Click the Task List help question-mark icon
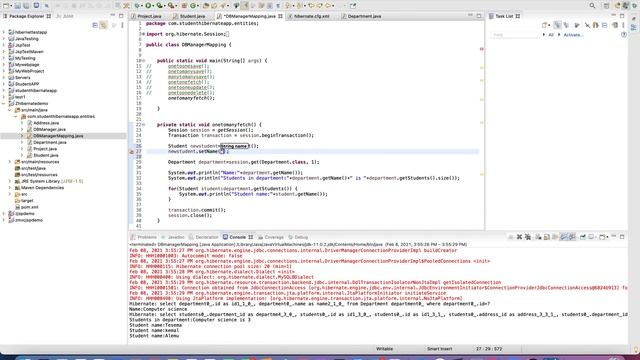The height and width of the screenshot is (360, 640). point(624,35)
